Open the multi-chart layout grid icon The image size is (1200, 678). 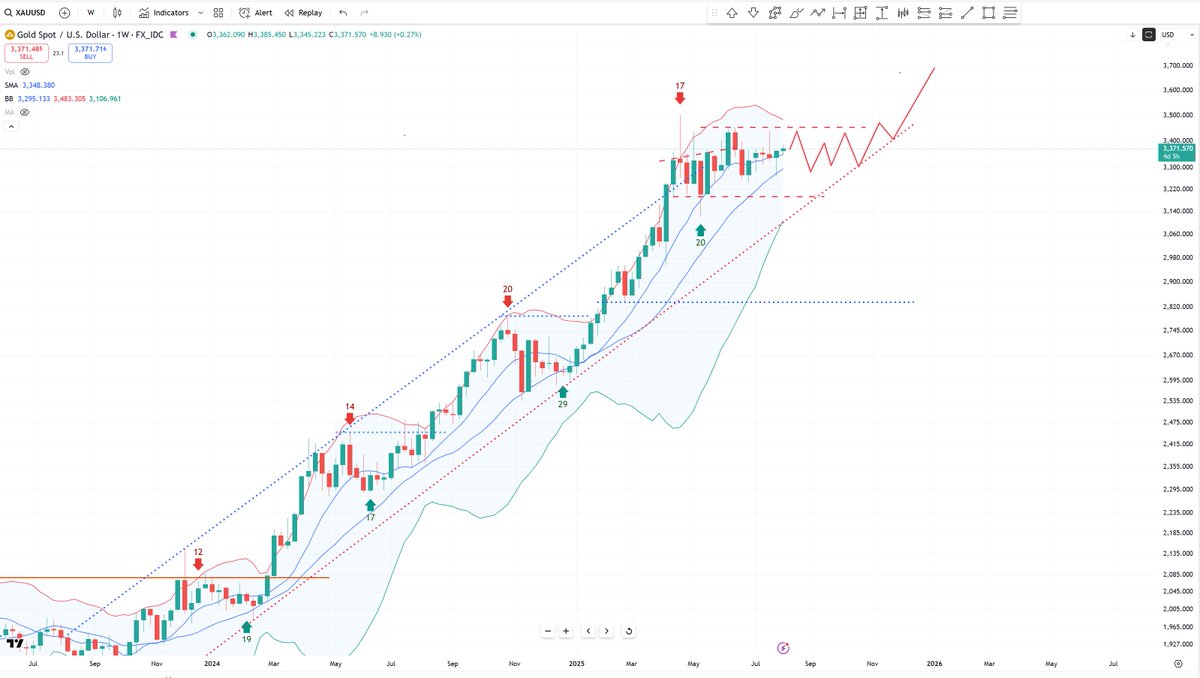point(217,12)
